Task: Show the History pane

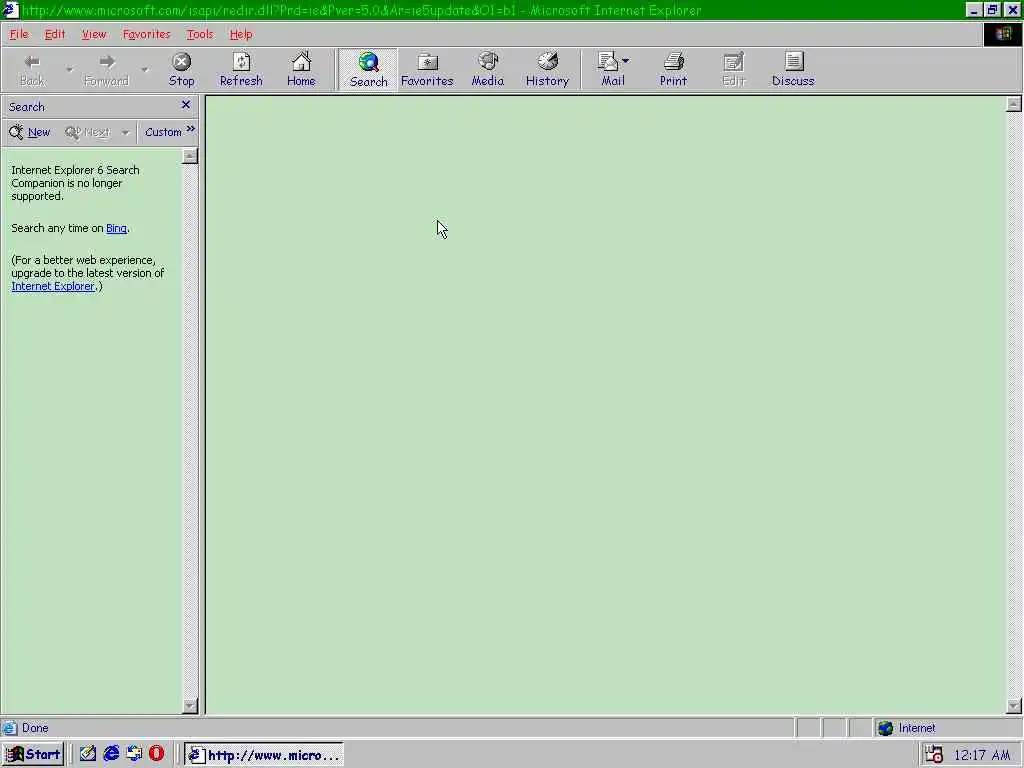Action: click(x=547, y=70)
